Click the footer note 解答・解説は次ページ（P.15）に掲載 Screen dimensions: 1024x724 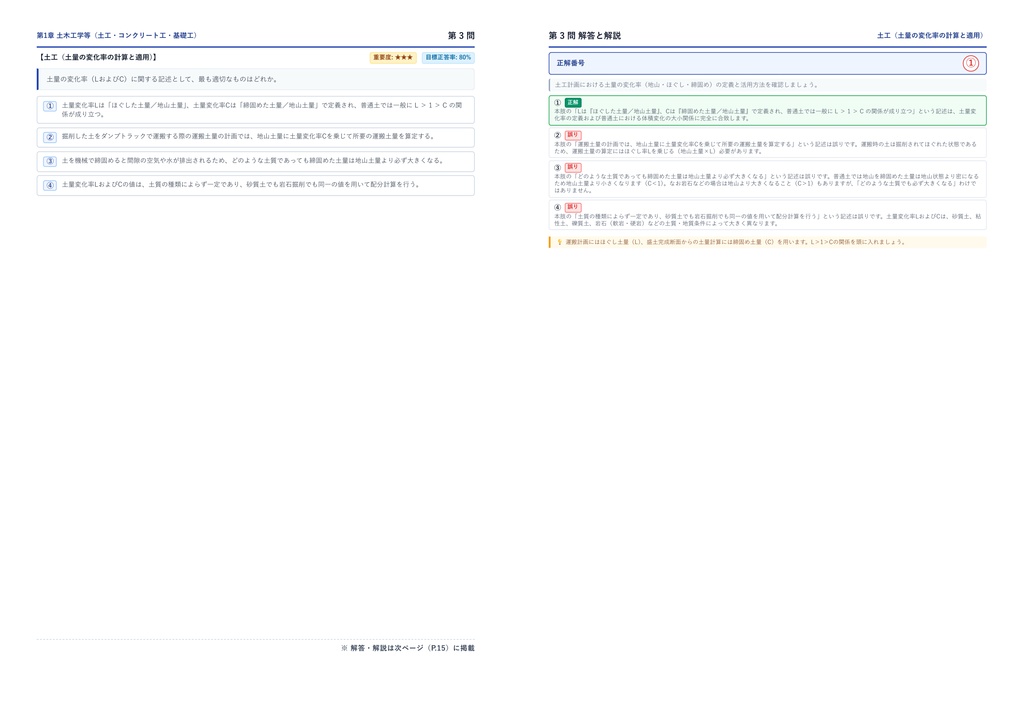pyautogui.click(x=408, y=648)
